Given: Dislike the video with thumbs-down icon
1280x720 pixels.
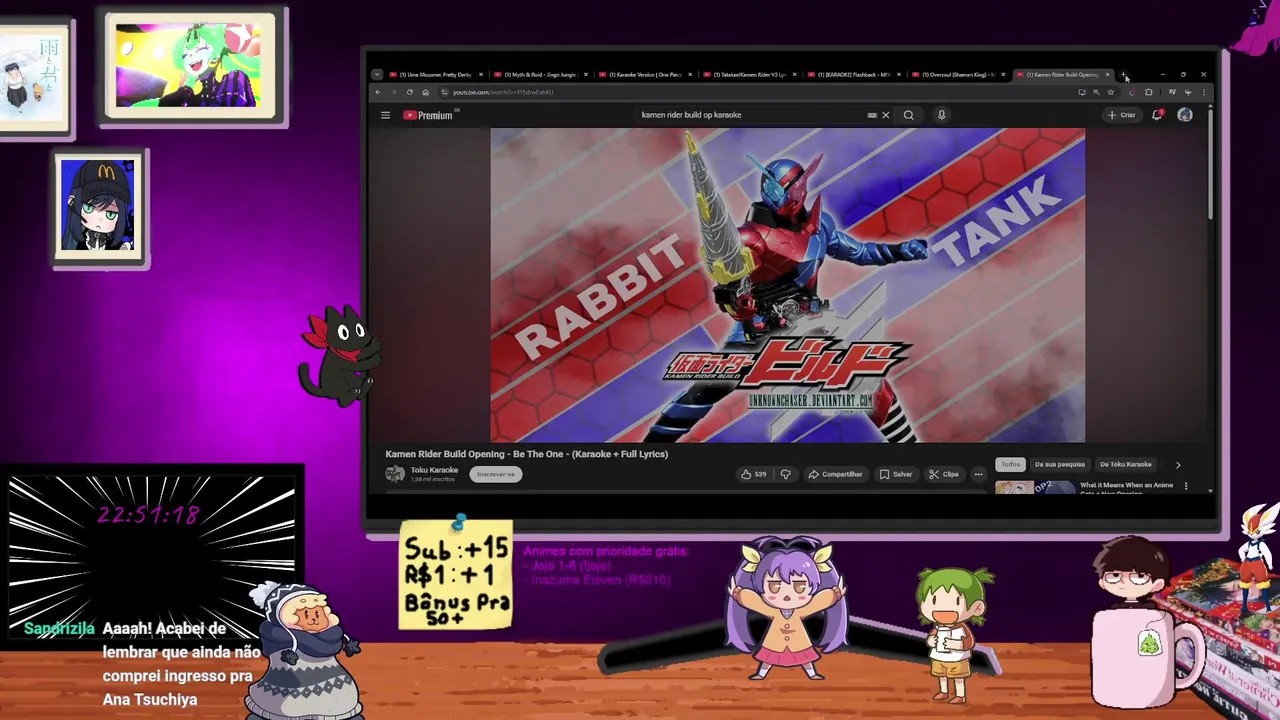Looking at the screenshot, I should [x=786, y=474].
